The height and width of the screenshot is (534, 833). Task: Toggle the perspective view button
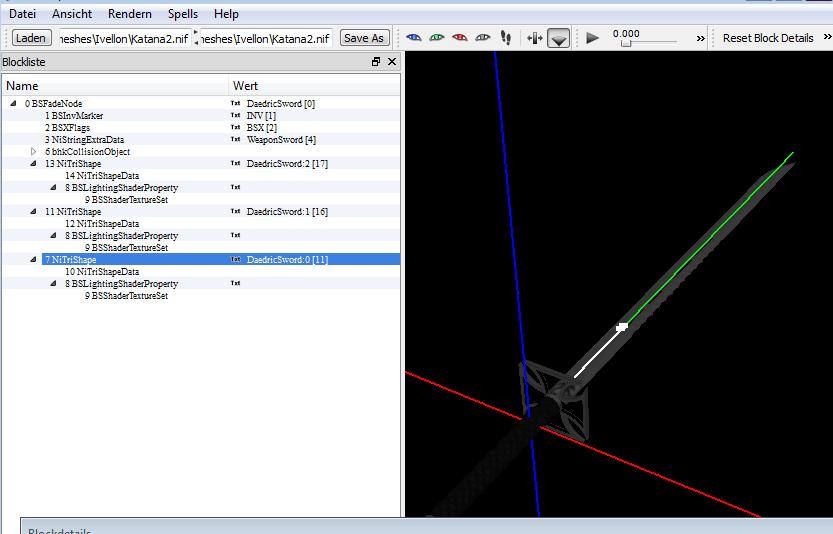559,38
